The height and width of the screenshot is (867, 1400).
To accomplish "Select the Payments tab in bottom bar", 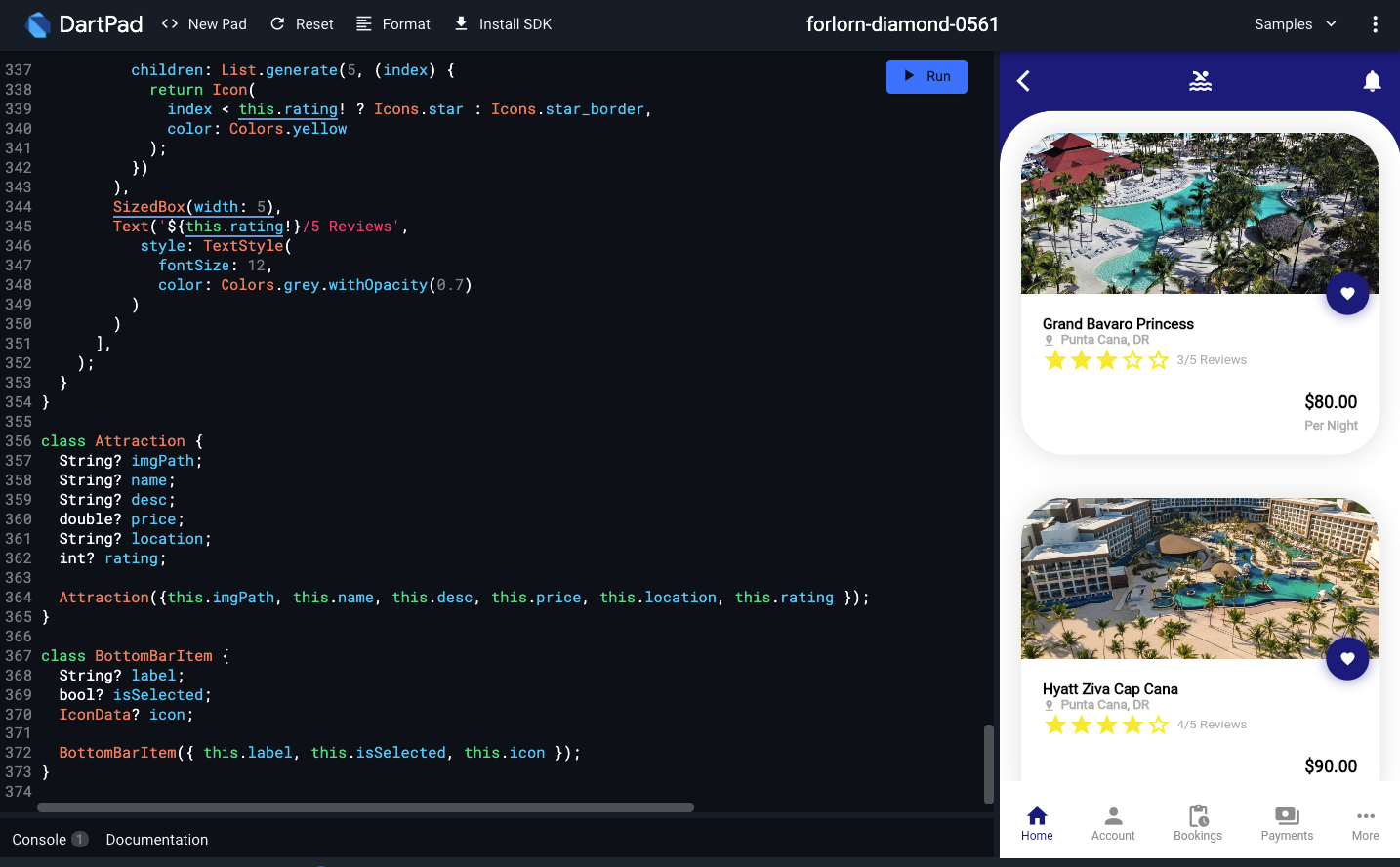I will pyautogui.click(x=1287, y=823).
